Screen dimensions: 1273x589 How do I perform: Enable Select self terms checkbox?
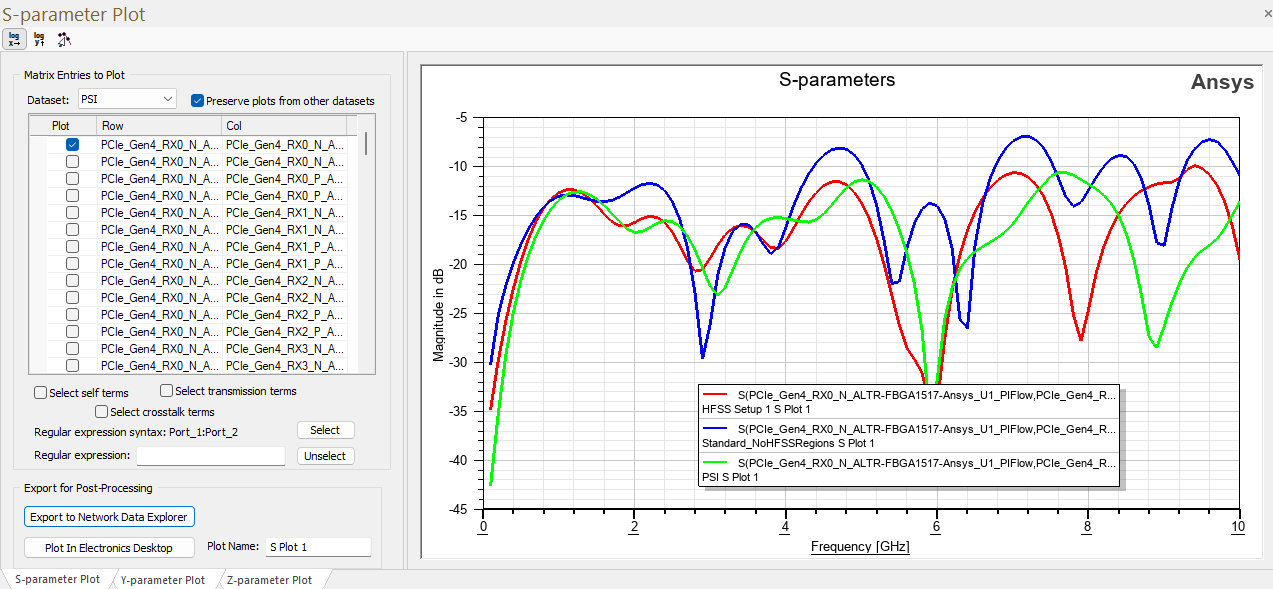coord(41,393)
